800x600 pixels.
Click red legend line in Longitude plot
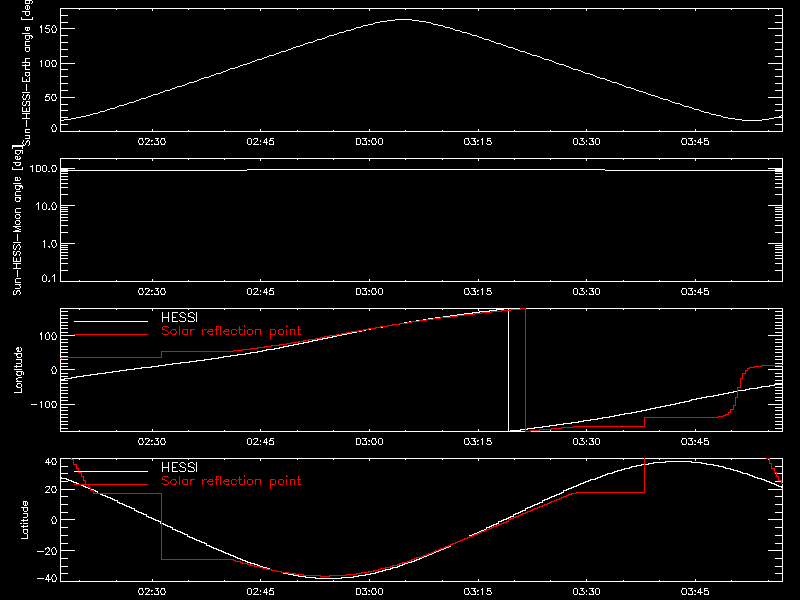tap(111, 335)
